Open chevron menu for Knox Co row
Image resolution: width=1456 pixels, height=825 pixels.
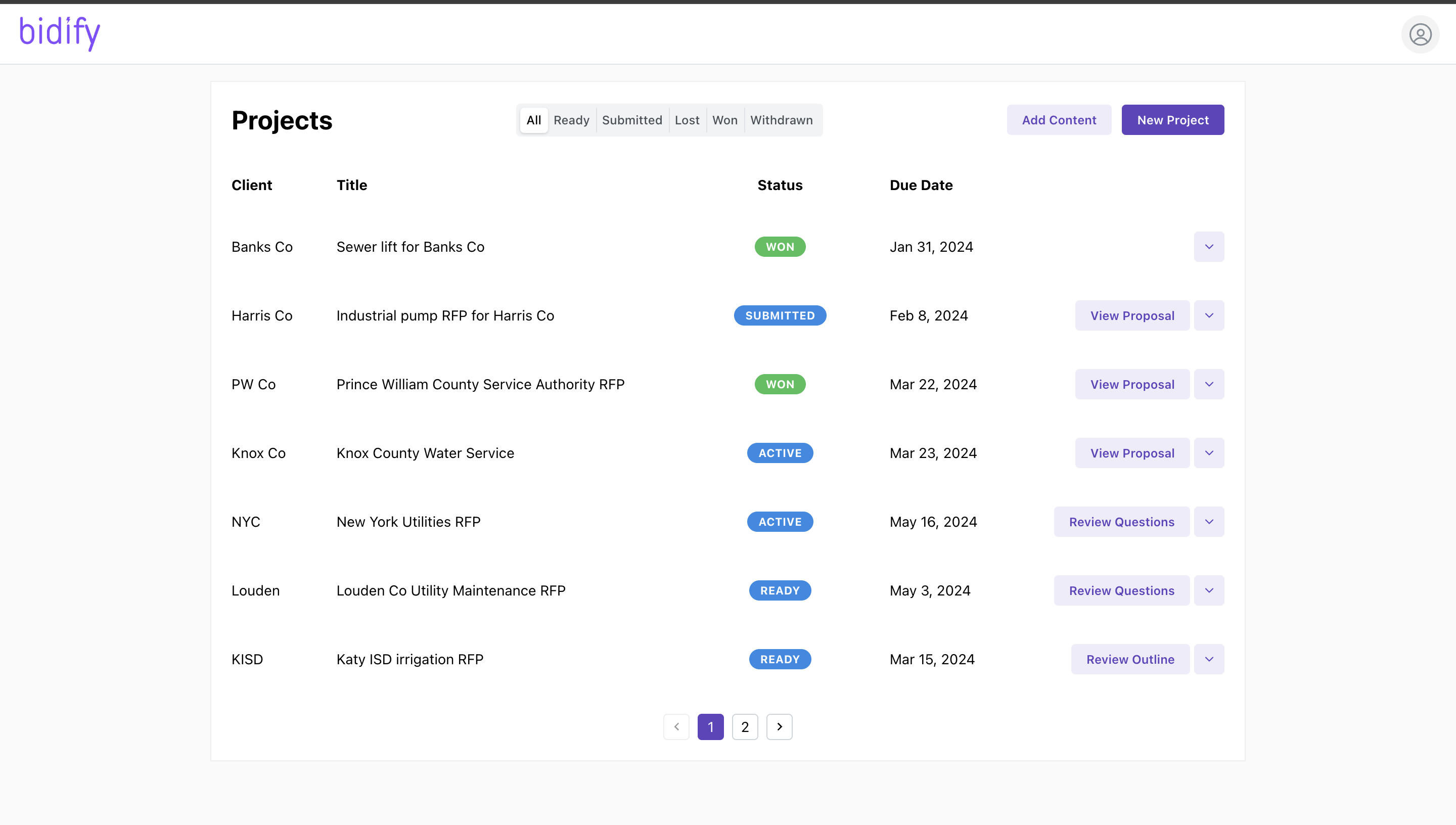point(1208,453)
